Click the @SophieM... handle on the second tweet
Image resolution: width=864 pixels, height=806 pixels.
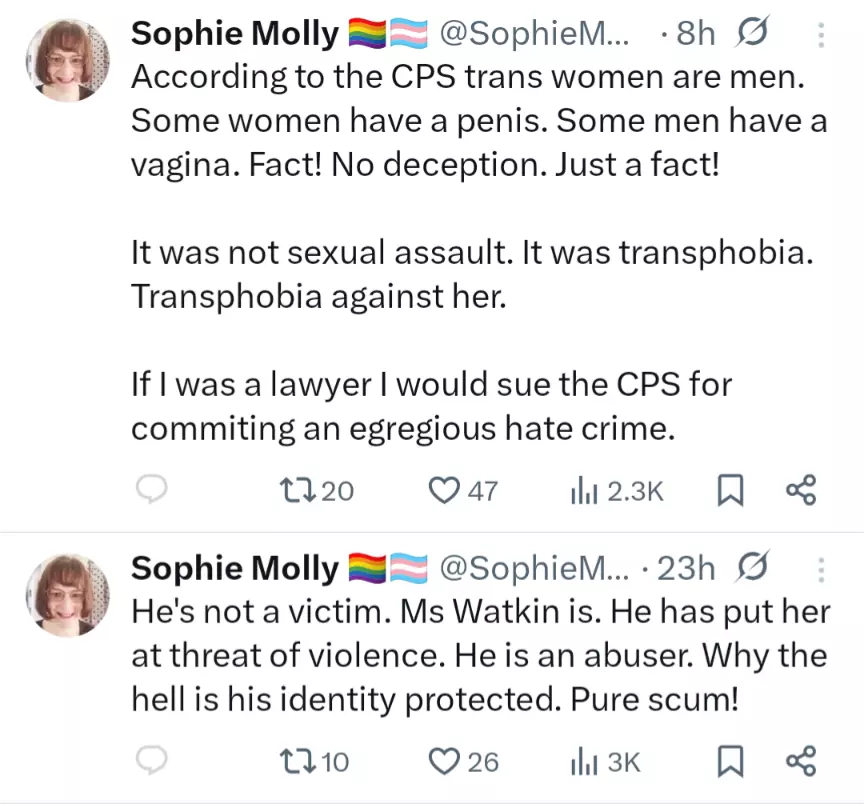pyautogui.click(x=534, y=569)
